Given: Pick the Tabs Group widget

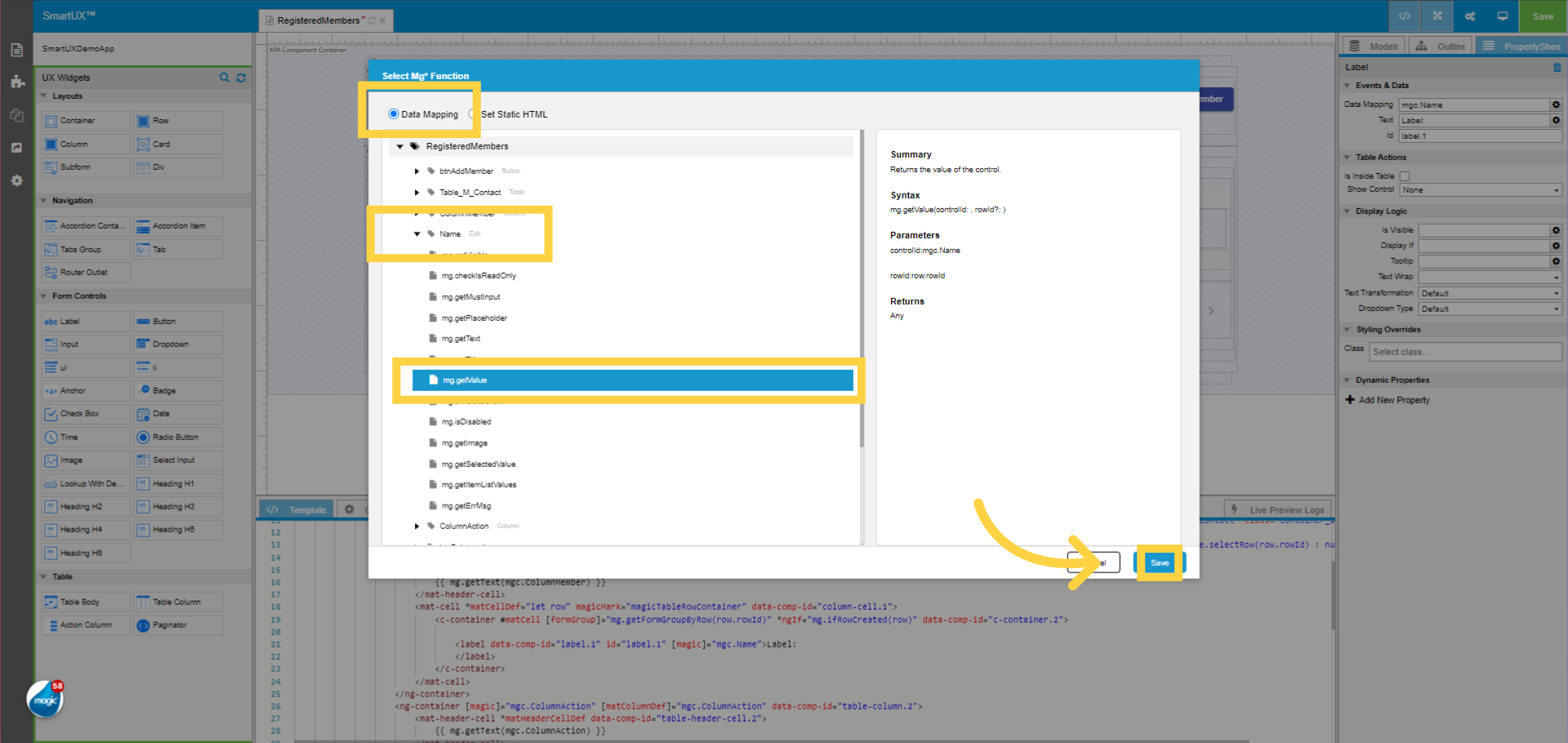Looking at the screenshot, I should click(x=86, y=250).
